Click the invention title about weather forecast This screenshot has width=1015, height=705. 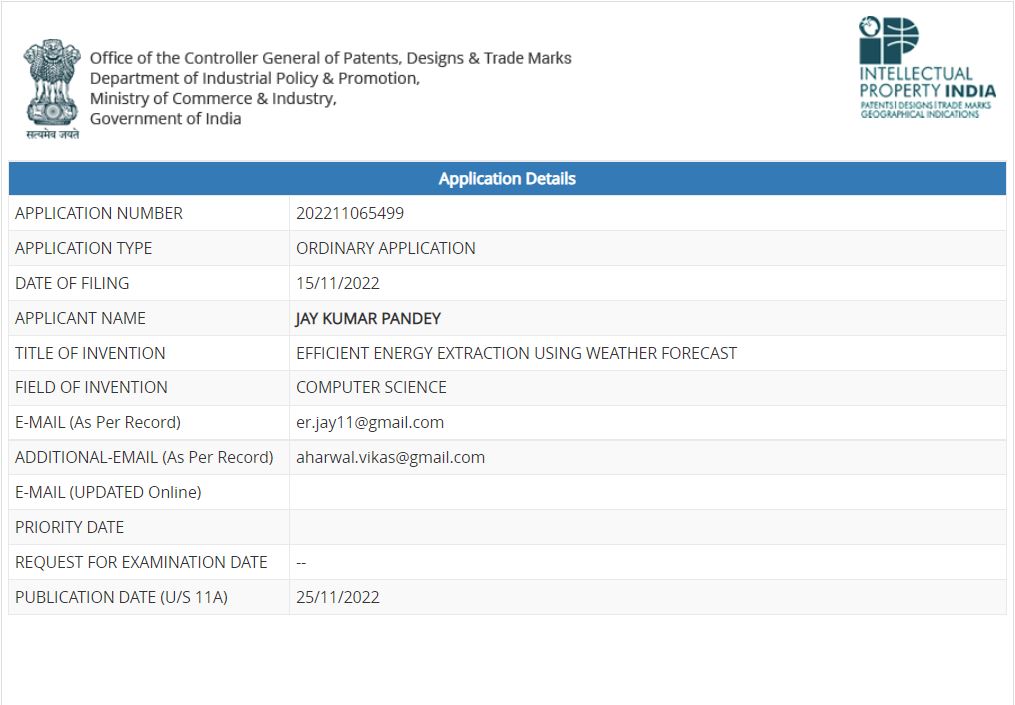coord(516,353)
